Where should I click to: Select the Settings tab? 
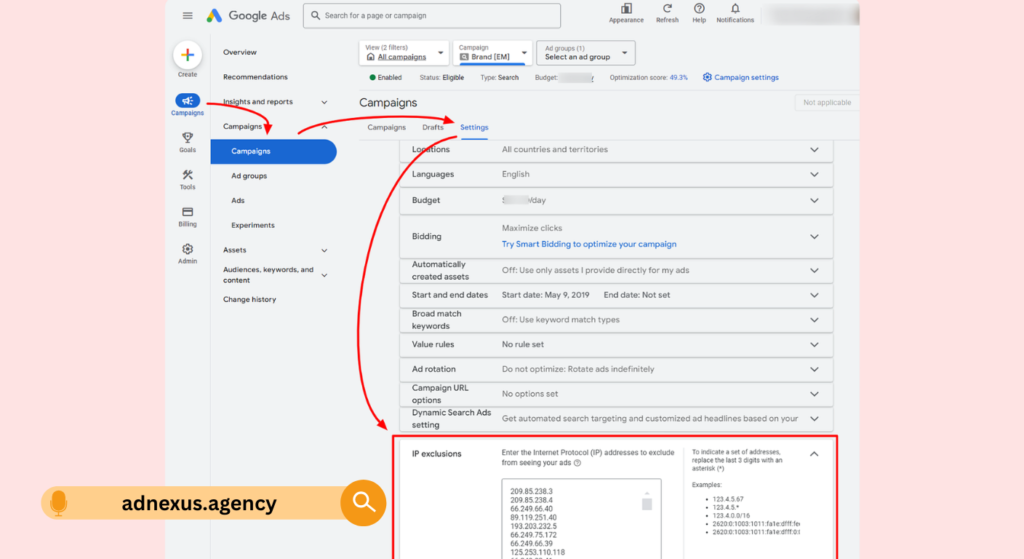pyautogui.click(x=474, y=127)
